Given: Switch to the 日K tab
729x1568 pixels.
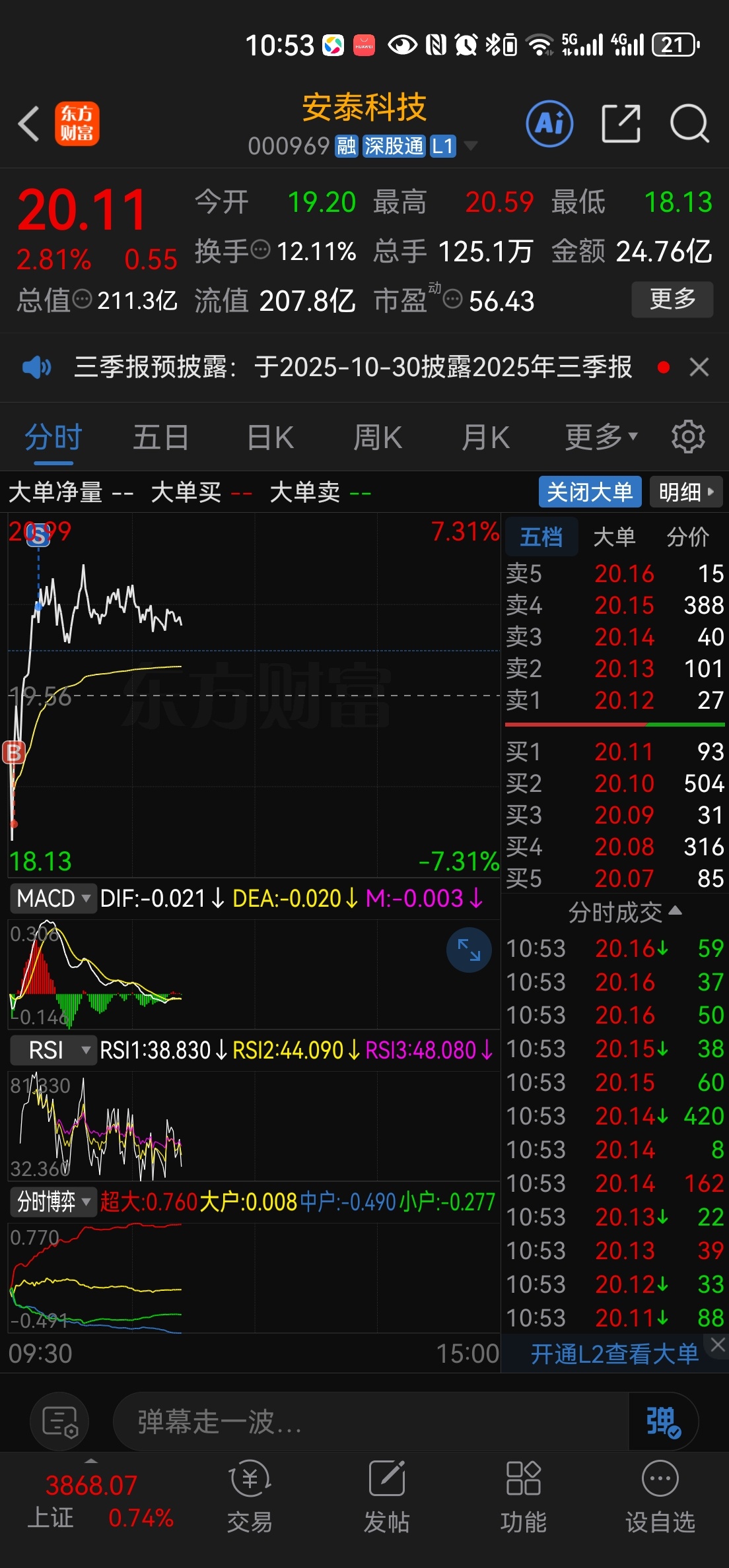Looking at the screenshot, I should click(x=269, y=437).
